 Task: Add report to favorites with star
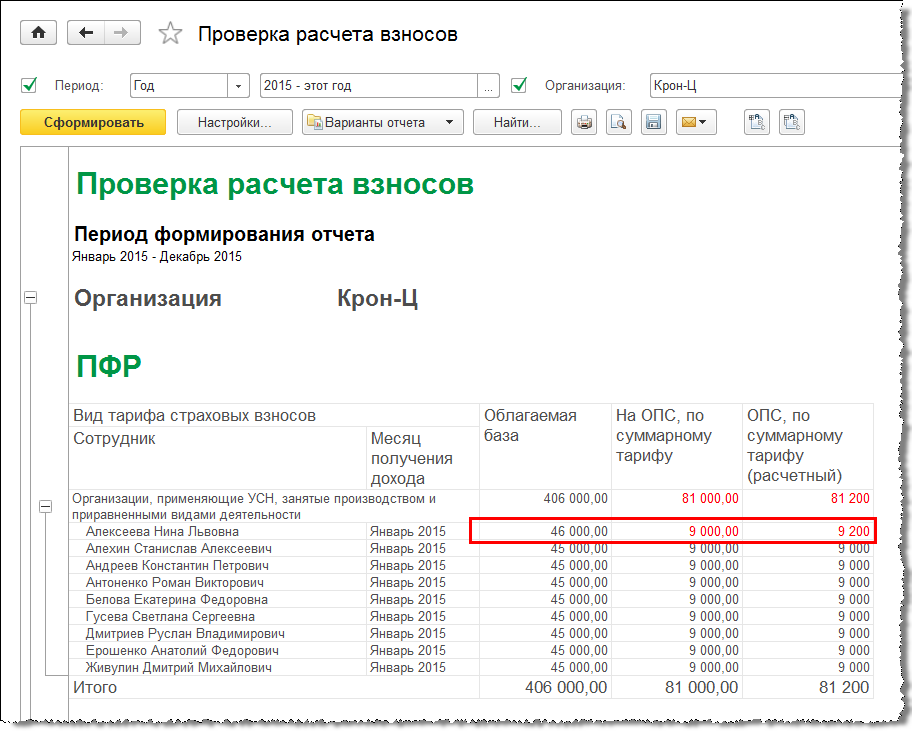pyautogui.click(x=171, y=34)
